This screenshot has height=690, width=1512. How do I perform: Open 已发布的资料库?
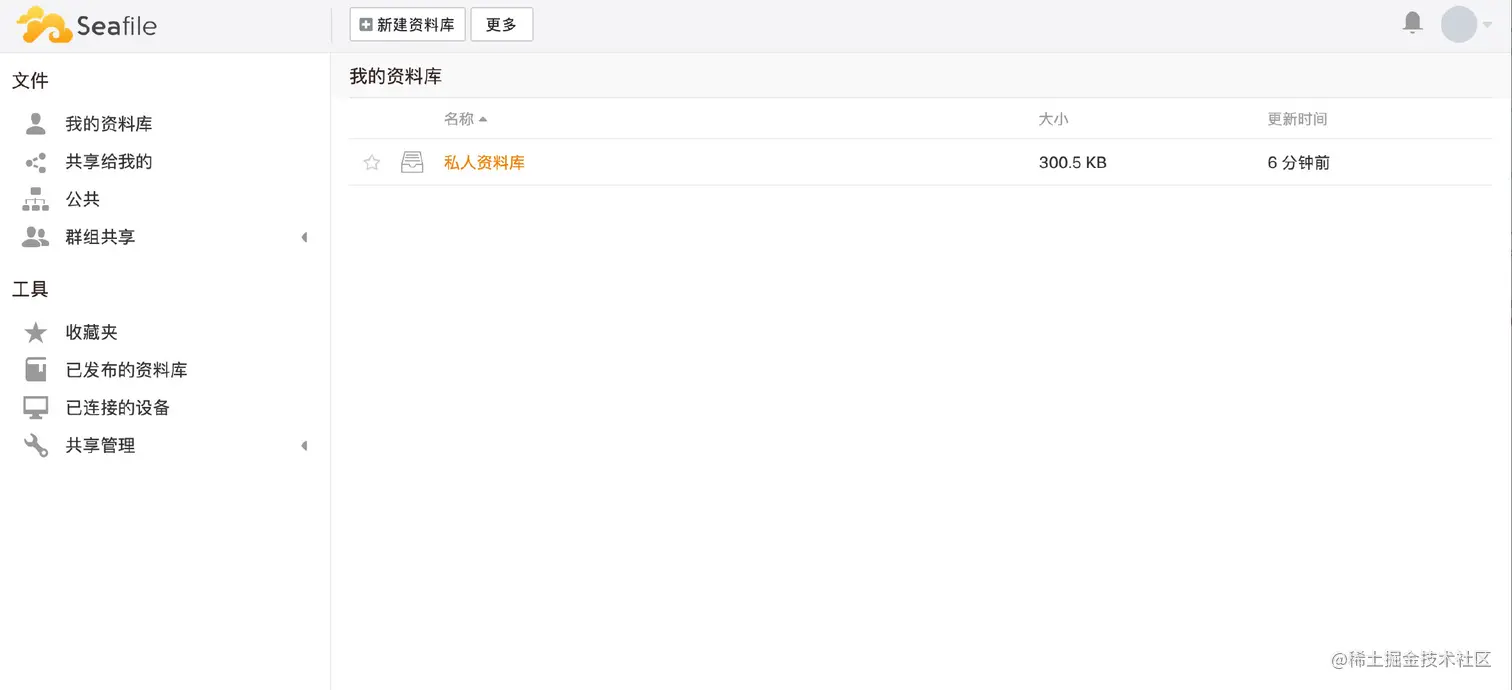coord(126,370)
